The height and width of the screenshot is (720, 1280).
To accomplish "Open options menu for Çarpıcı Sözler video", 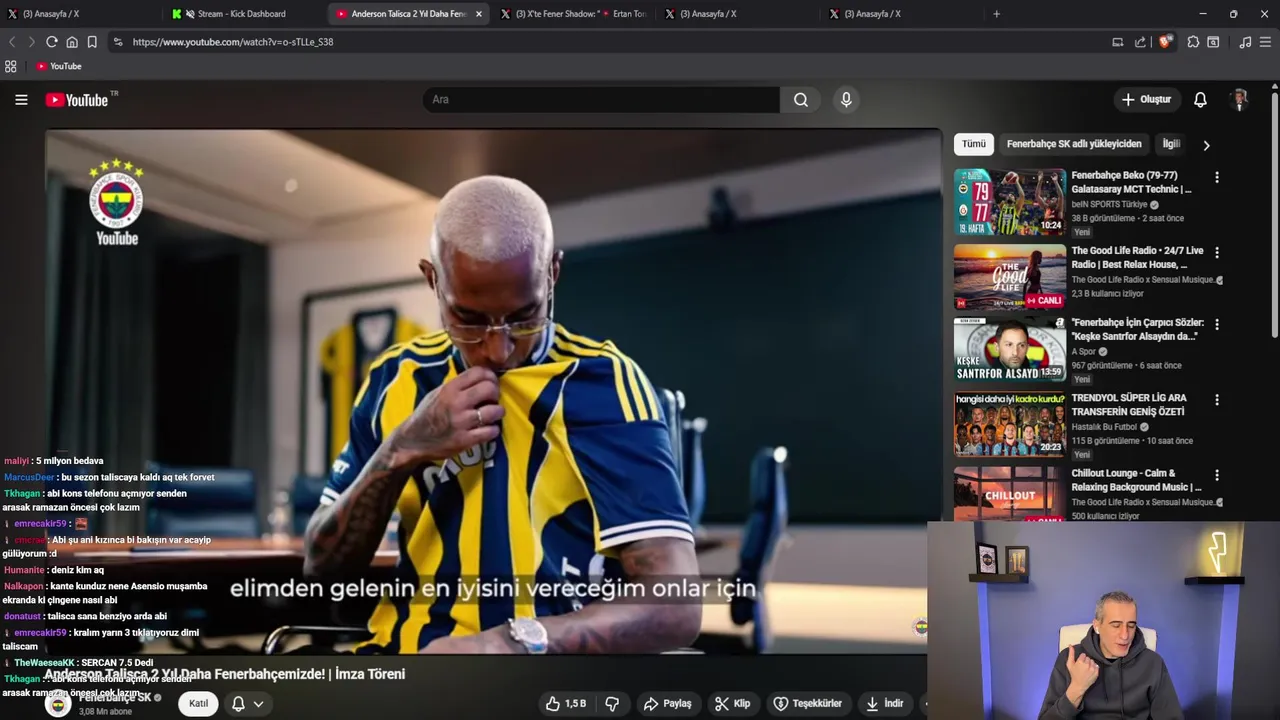I will [x=1217, y=325].
